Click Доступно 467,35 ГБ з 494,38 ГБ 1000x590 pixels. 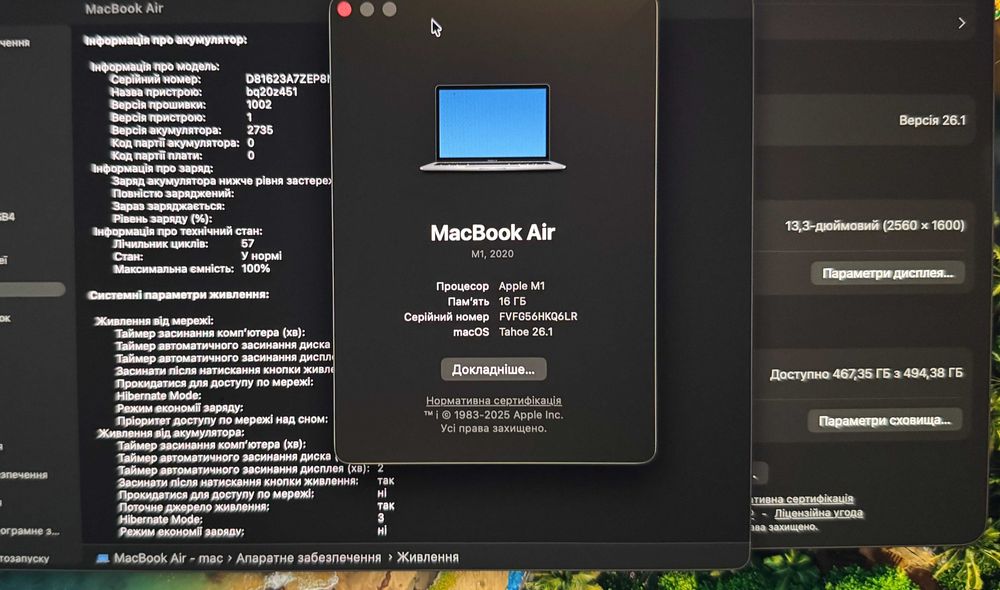[x=866, y=374]
